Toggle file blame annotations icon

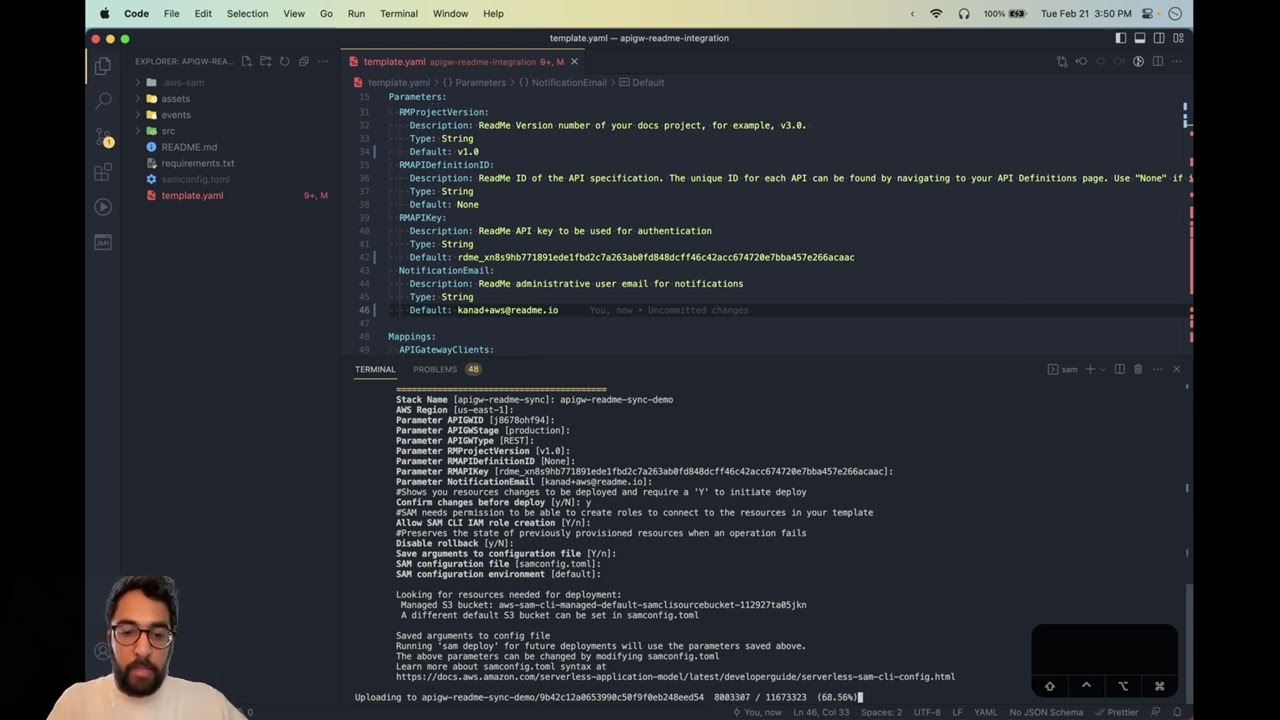(x=1138, y=61)
